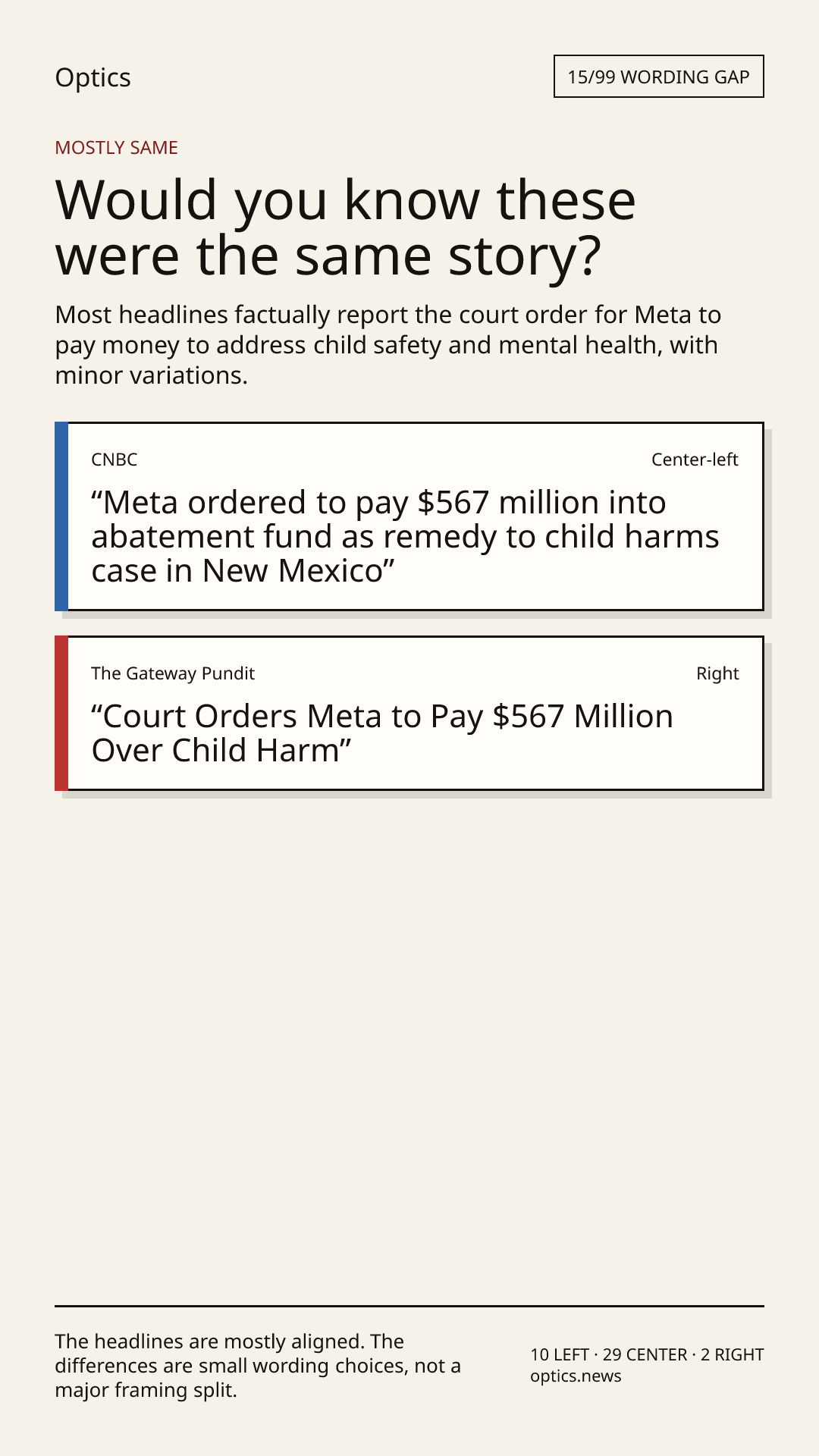Click the 2 RIGHT count in footer
Image resolution: width=819 pixels, height=1456 pixels.
(733, 1354)
